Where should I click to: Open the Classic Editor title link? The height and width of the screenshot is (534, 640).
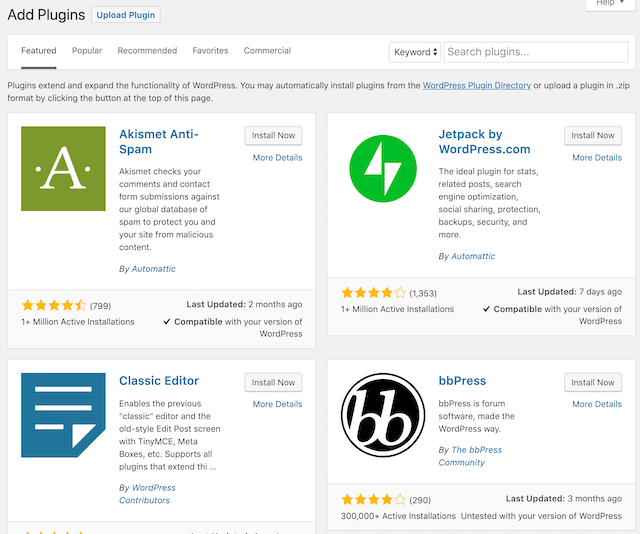(159, 380)
